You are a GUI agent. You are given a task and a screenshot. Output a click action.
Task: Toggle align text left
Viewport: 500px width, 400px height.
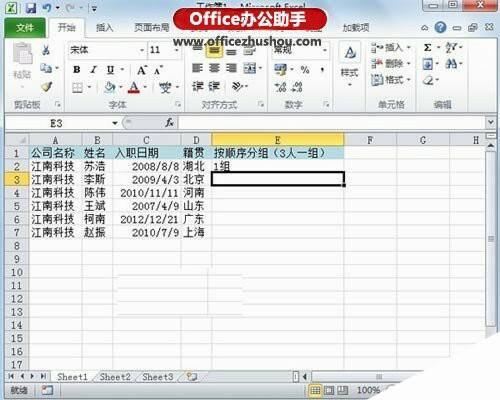coord(197,68)
